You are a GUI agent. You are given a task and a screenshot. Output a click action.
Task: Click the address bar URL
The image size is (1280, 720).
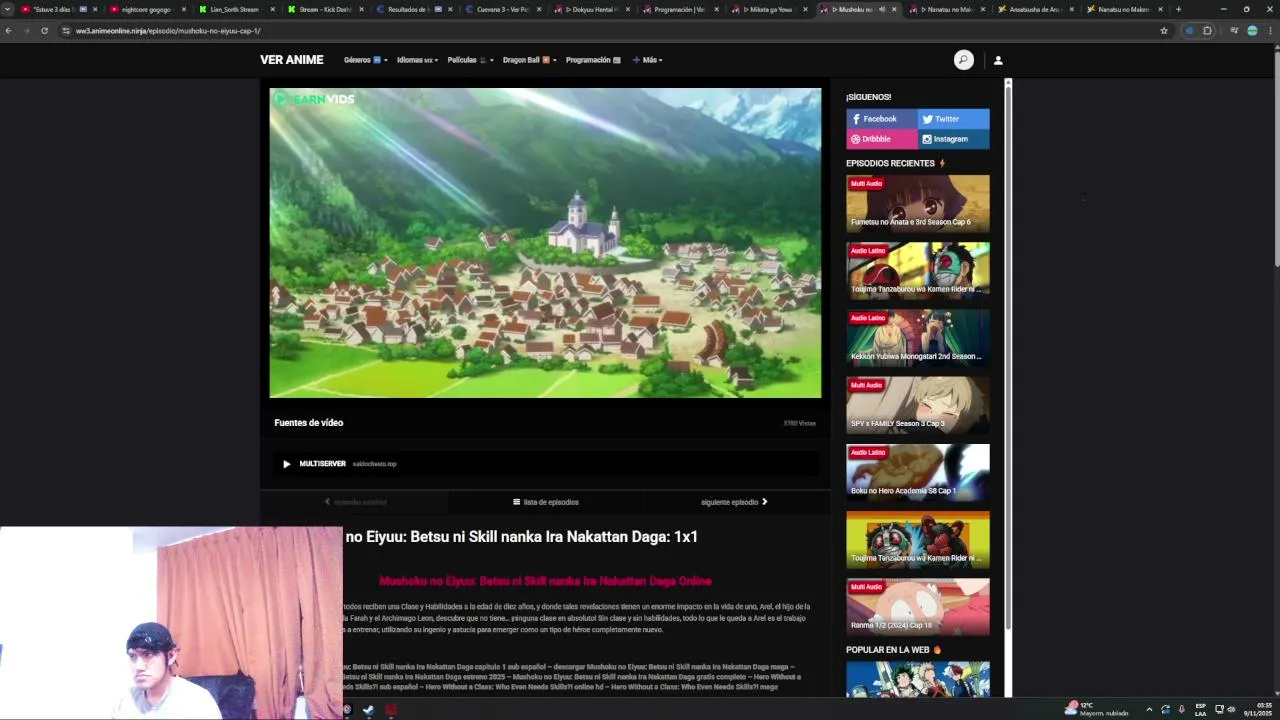click(x=168, y=31)
